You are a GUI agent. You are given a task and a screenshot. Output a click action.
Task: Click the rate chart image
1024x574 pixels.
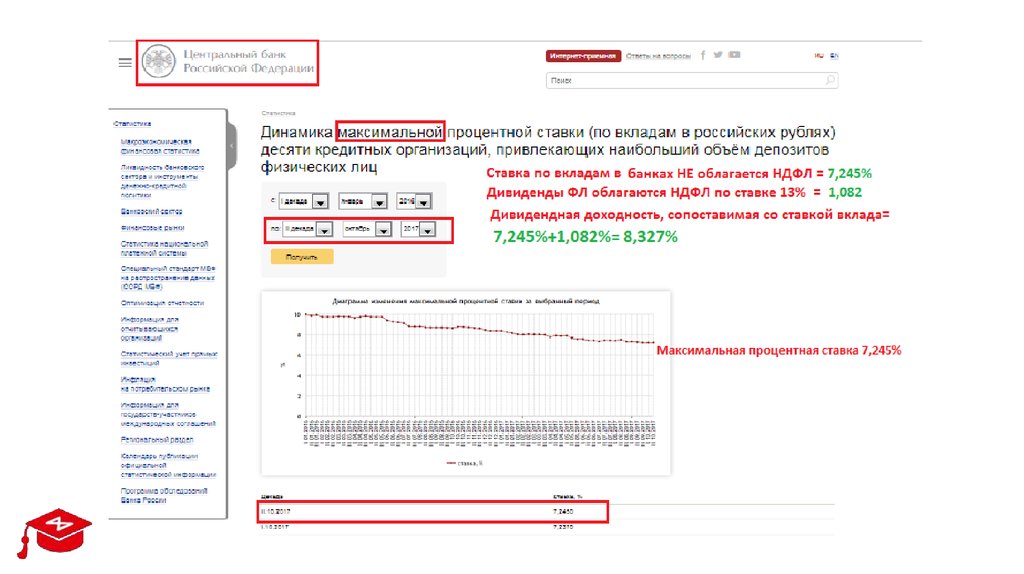[466, 383]
